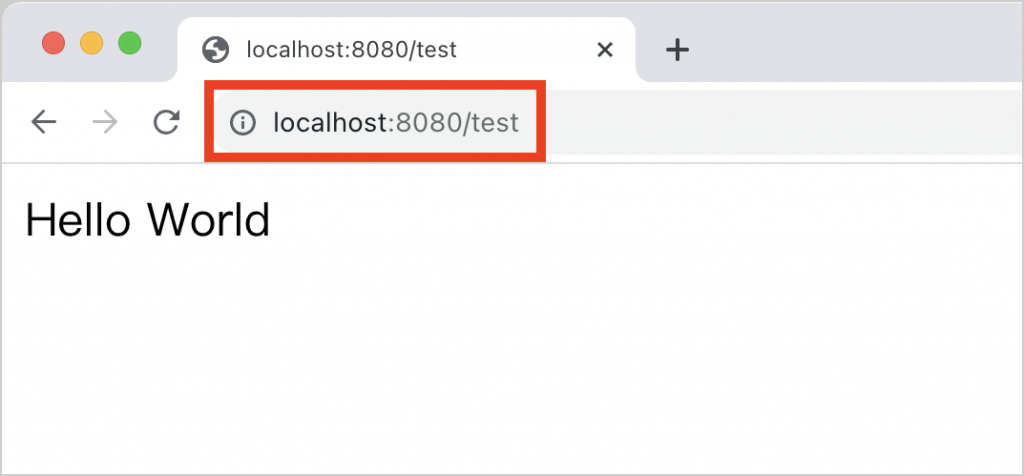The height and width of the screenshot is (476, 1024).
Task: Click the red close window button
Action: (53, 44)
